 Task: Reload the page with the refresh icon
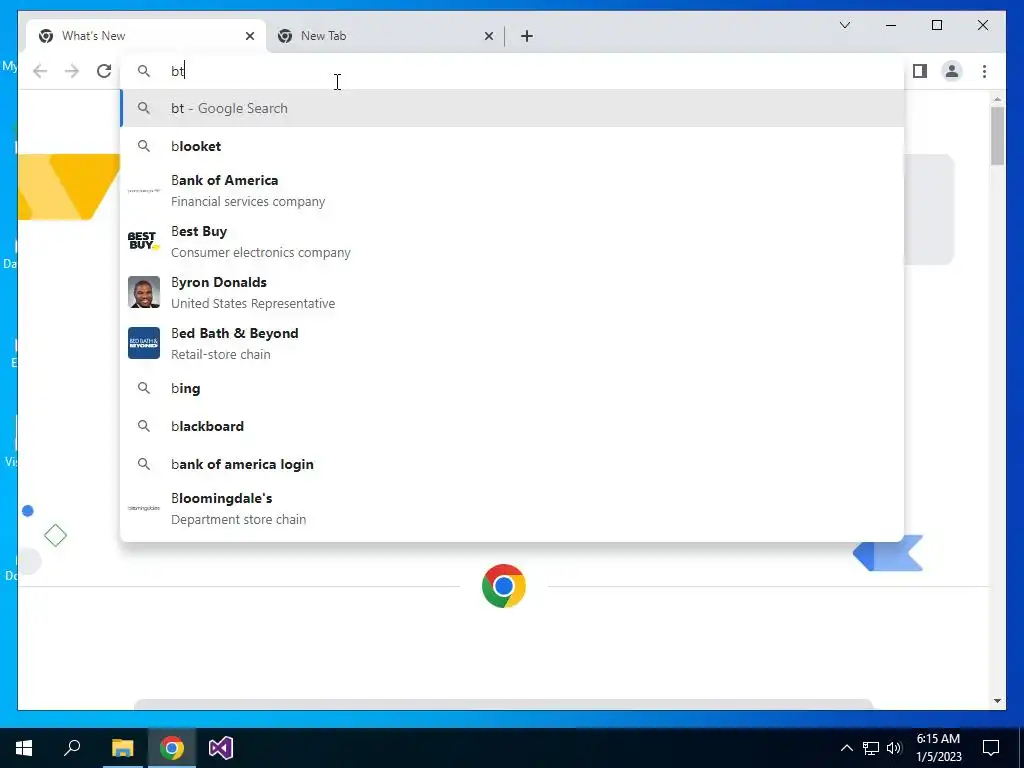coord(104,71)
